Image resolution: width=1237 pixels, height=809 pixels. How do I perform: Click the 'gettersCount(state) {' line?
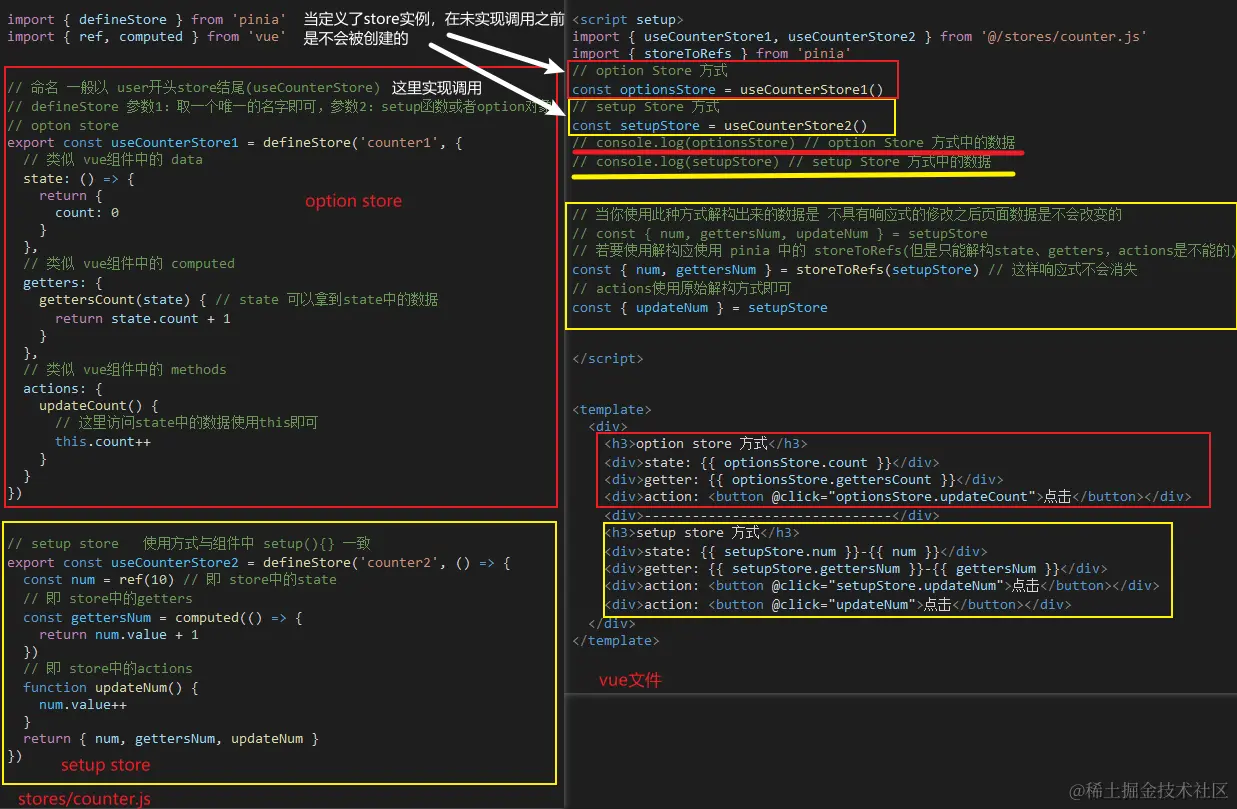[x=238, y=300]
